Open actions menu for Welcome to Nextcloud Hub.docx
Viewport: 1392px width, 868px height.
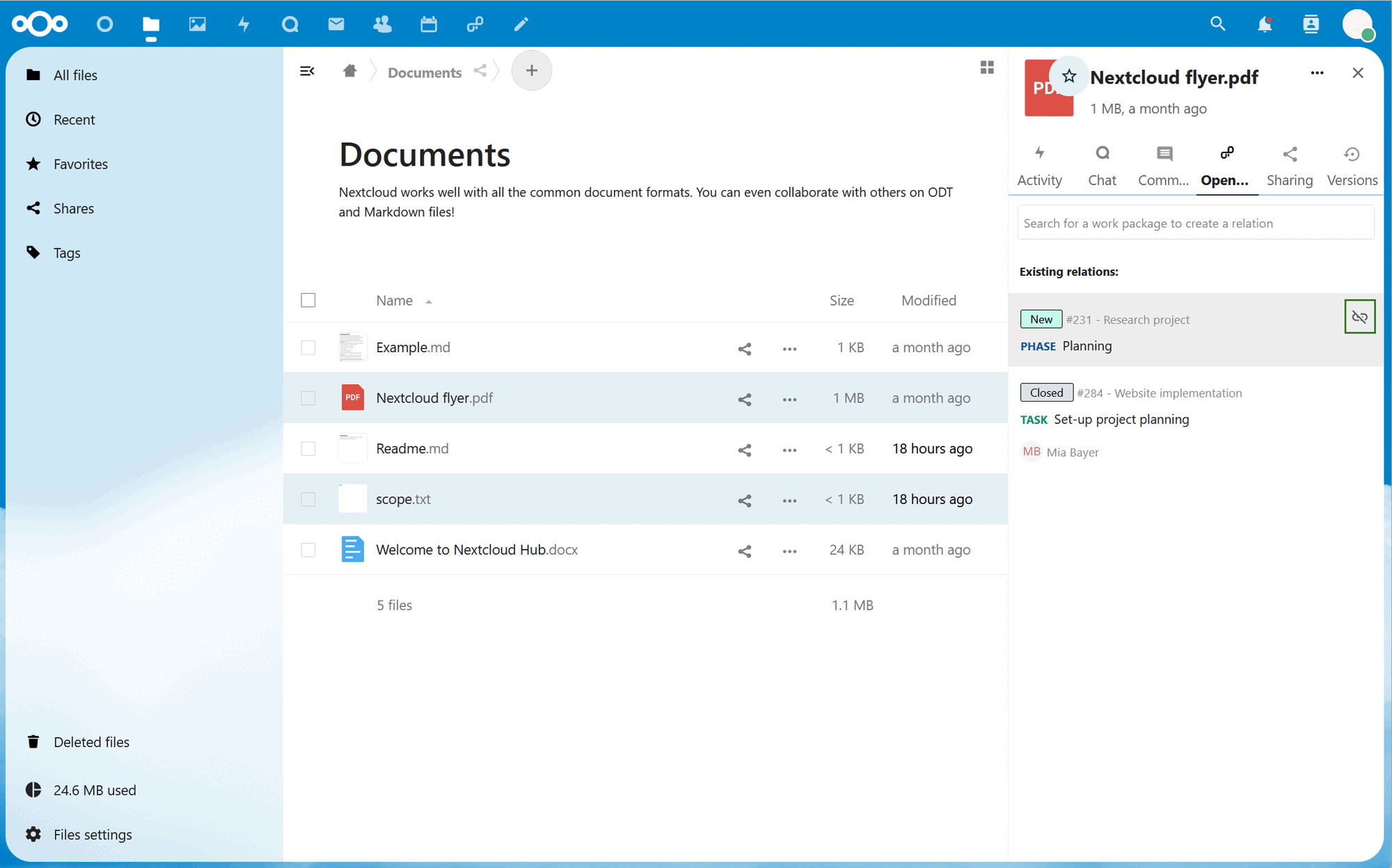click(789, 550)
